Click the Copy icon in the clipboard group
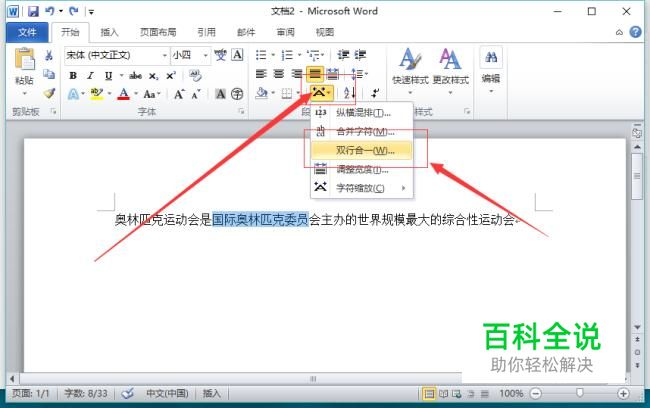650x408 pixels. (x=49, y=74)
